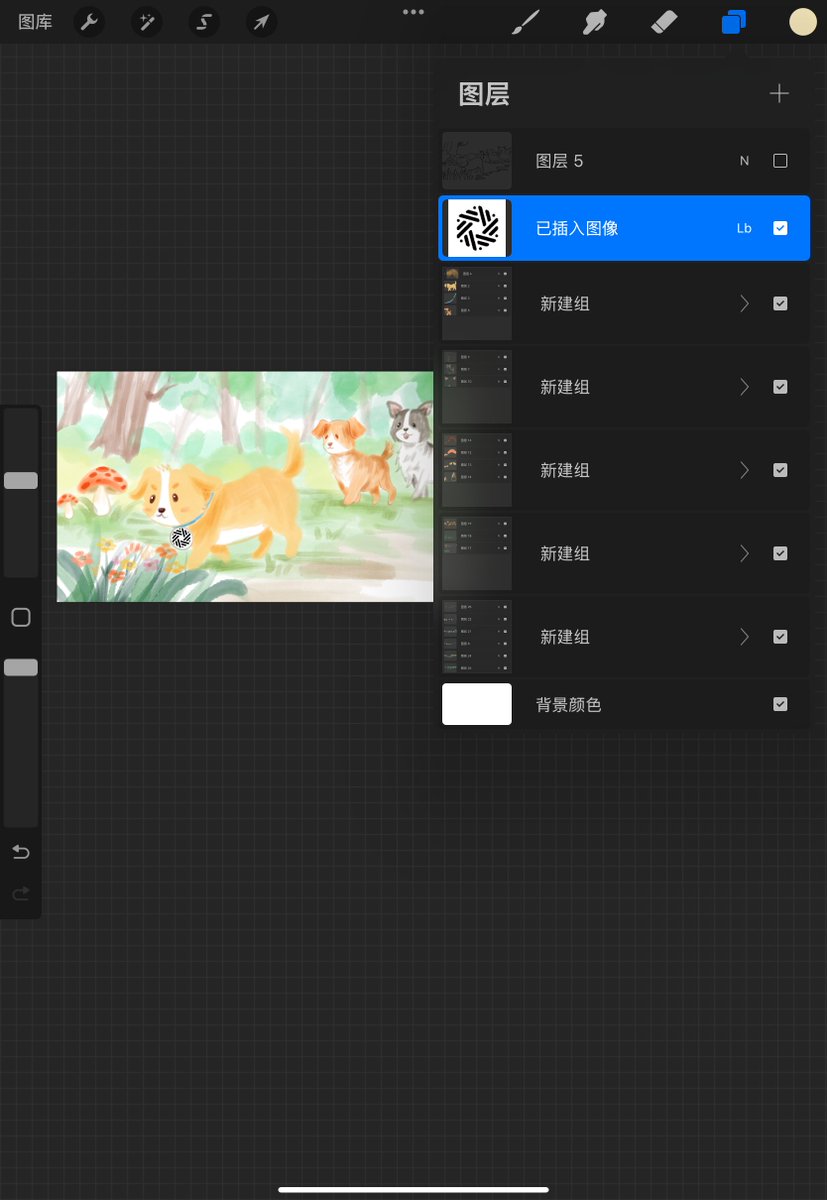Expand the third 新建组 group chevron
The width and height of the screenshot is (827, 1200).
(x=744, y=470)
